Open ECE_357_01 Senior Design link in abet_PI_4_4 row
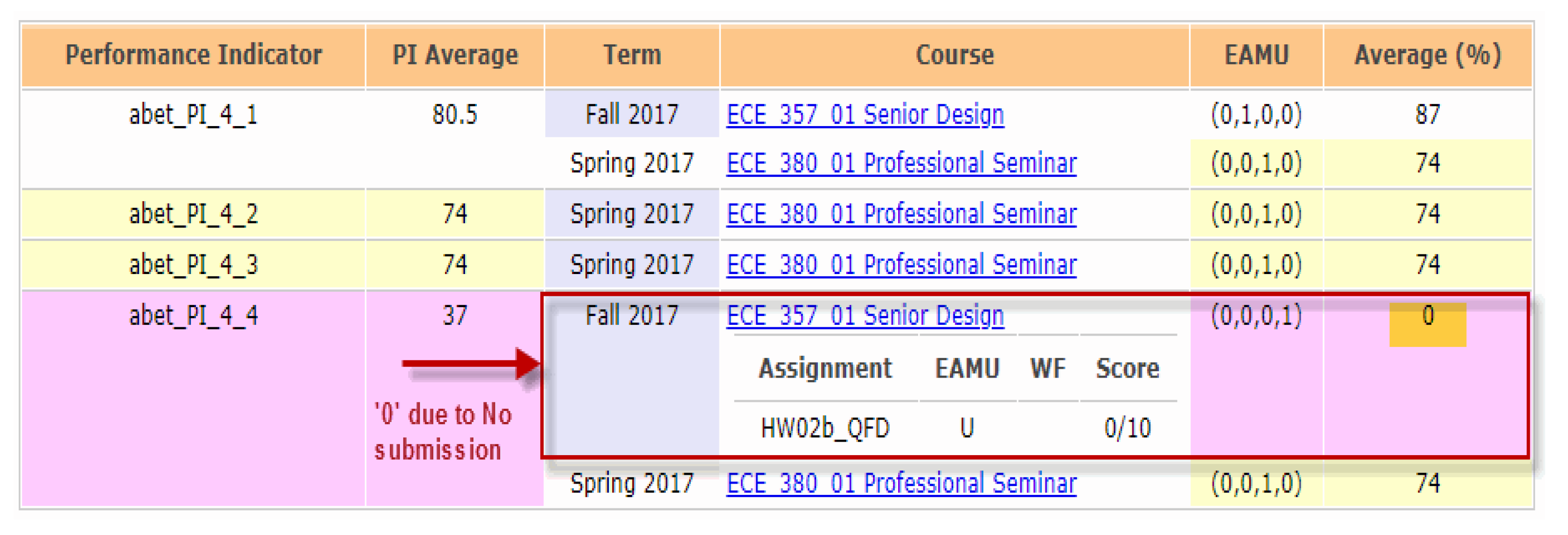This screenshot has width=1568, height=535. 865,316
